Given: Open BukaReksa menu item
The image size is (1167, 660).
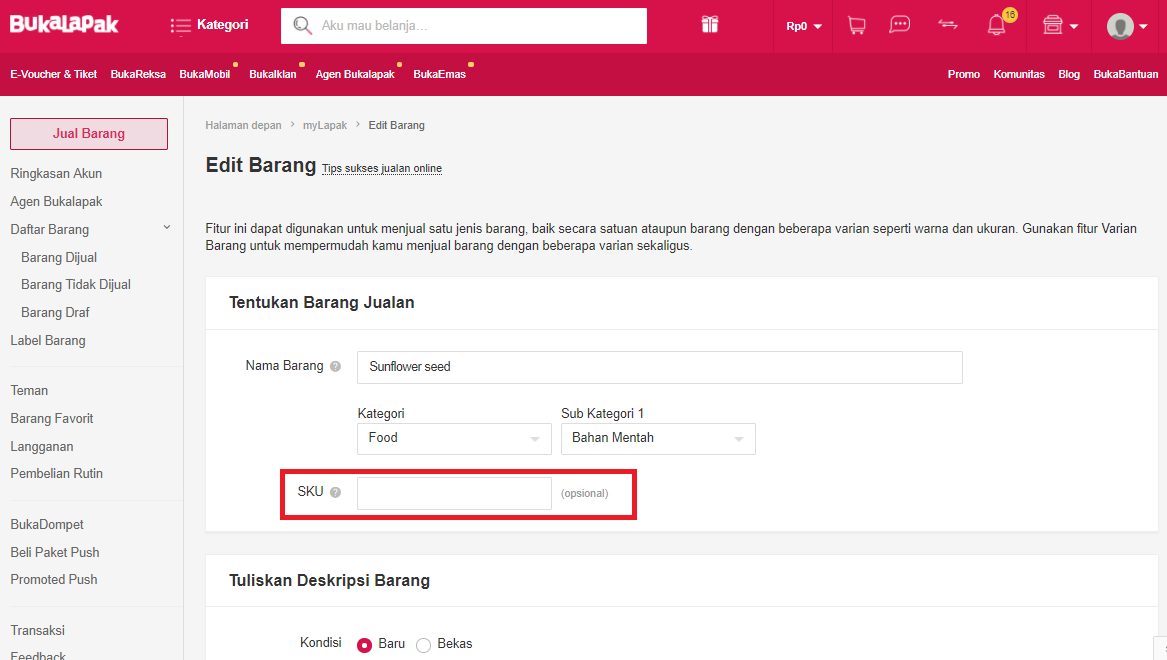Looking at the screenshot, I should (x=138, y=74).
